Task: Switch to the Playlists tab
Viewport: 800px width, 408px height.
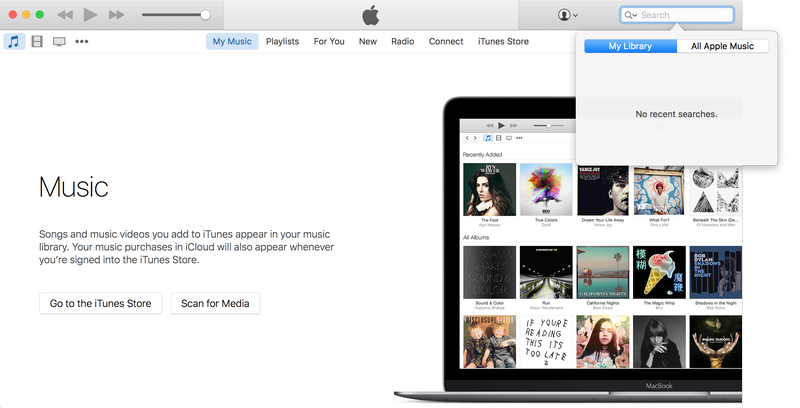Action: (x=282, y=41)
